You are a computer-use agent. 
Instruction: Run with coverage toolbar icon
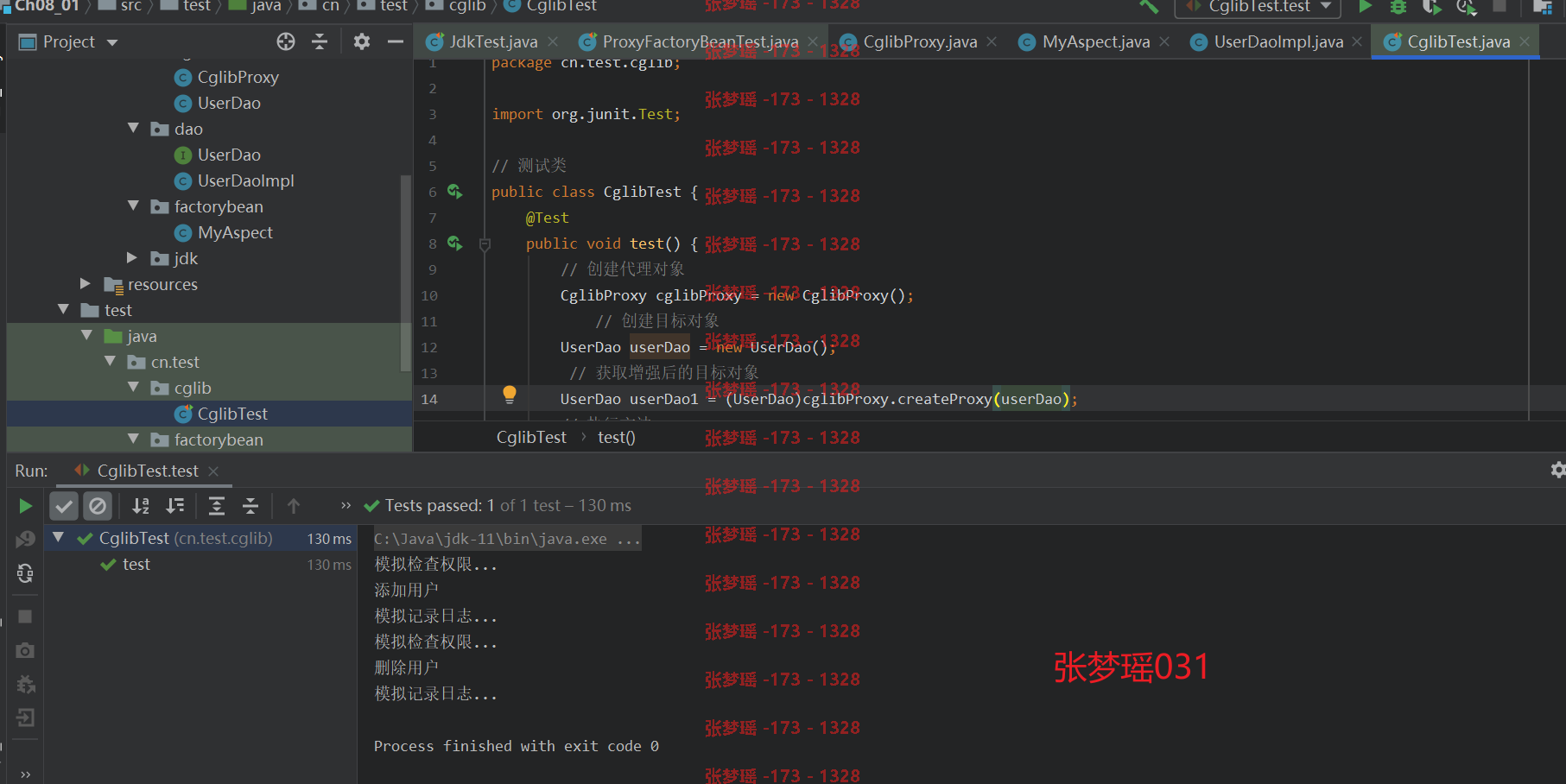click(x=1432, y=7)
